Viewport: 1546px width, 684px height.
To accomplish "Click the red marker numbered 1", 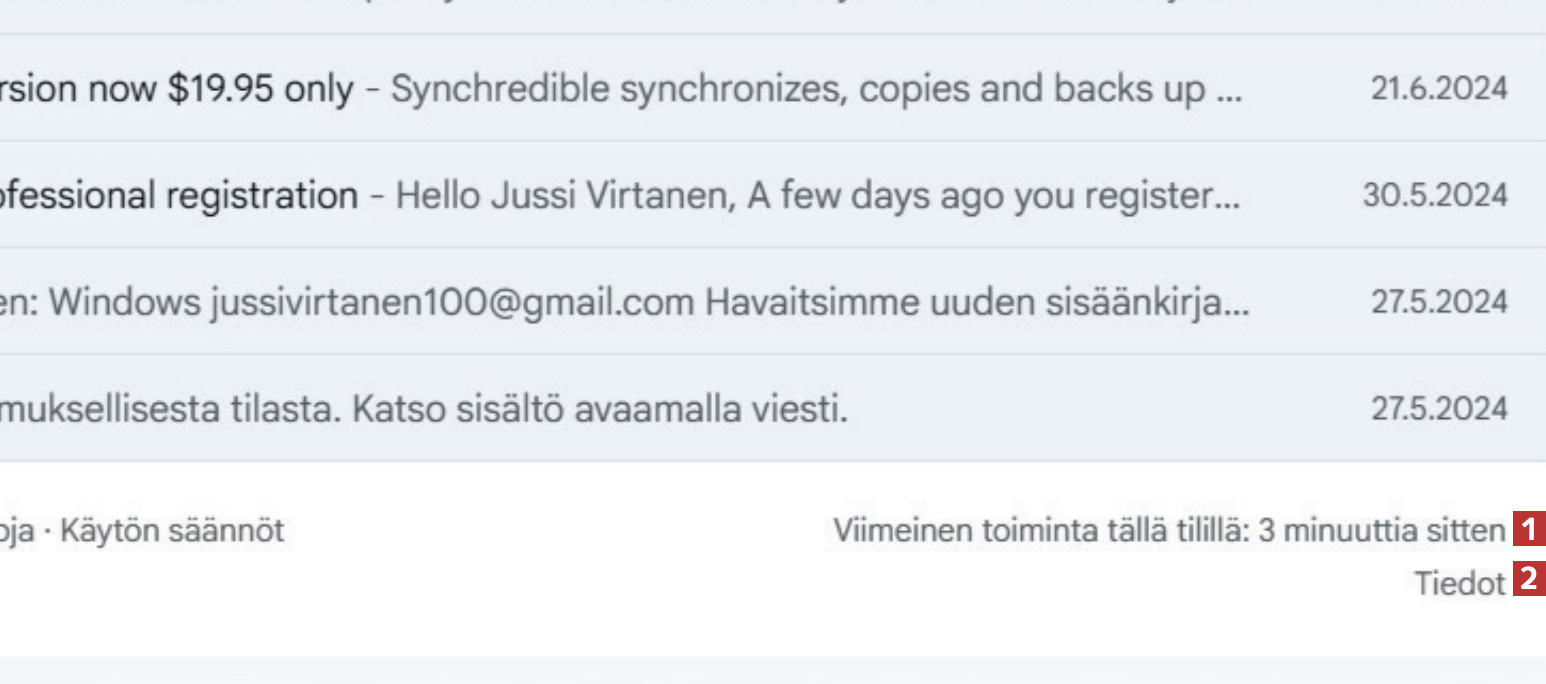I will point(1527,527).
